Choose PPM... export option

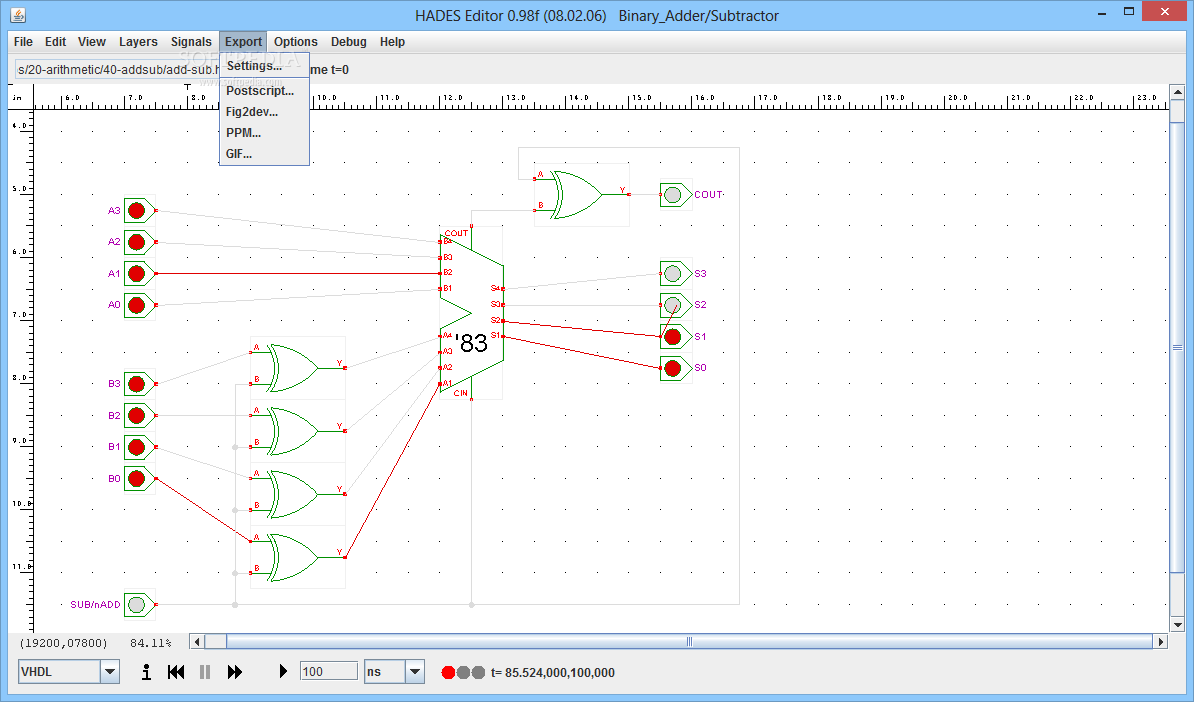[264, 132]
